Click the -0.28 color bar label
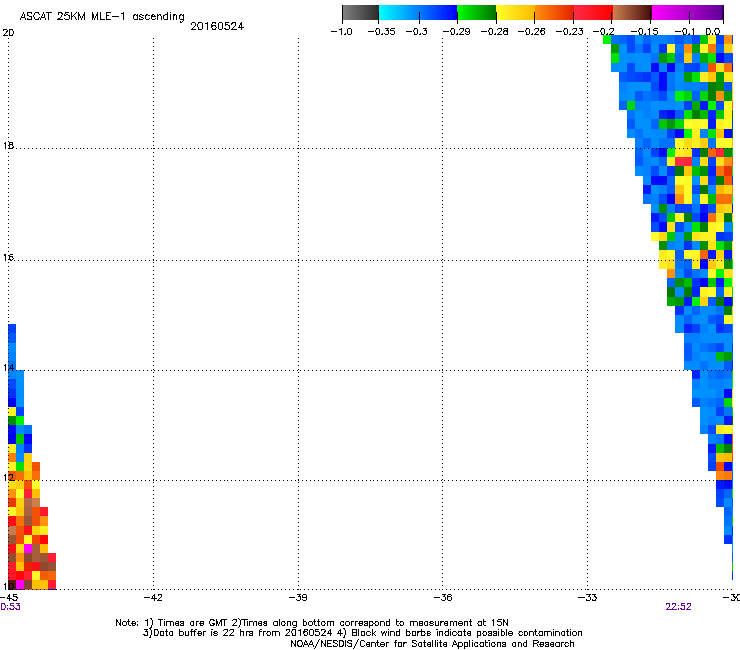The image size is (740, 650). 495,32
